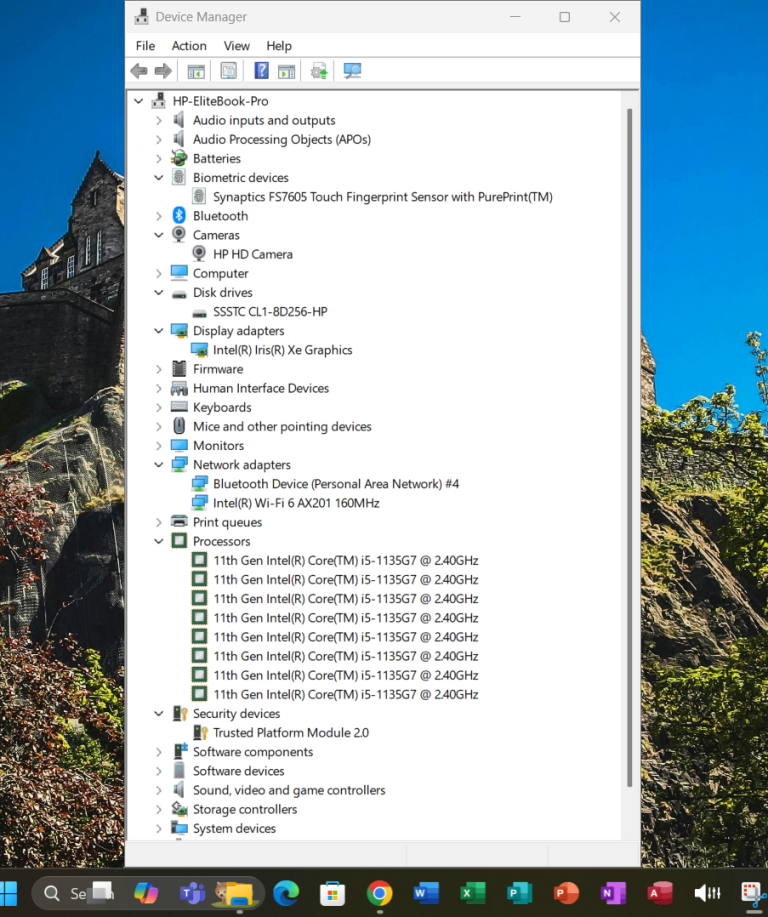
Task: Toggle the Show/Hide Action Pane toolbar icon
Action: 287,71
